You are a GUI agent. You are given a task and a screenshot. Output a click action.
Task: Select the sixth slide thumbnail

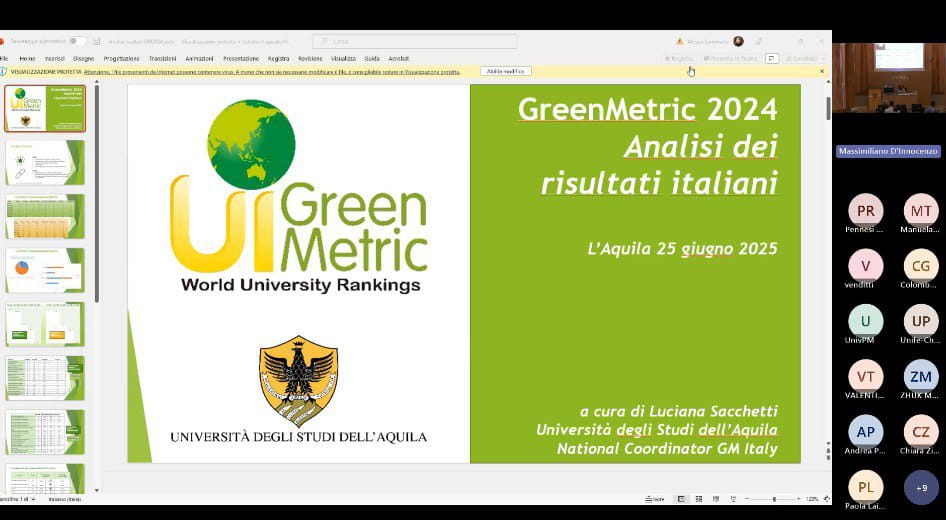(45, 378)
